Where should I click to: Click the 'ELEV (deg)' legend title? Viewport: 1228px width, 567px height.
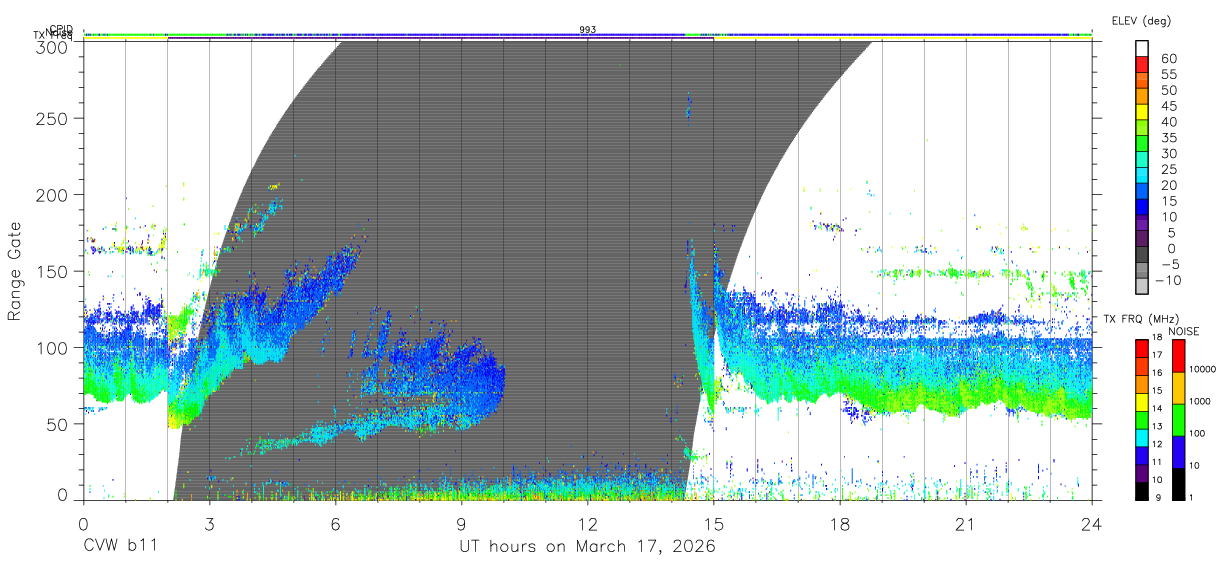tap(1141, 21)
